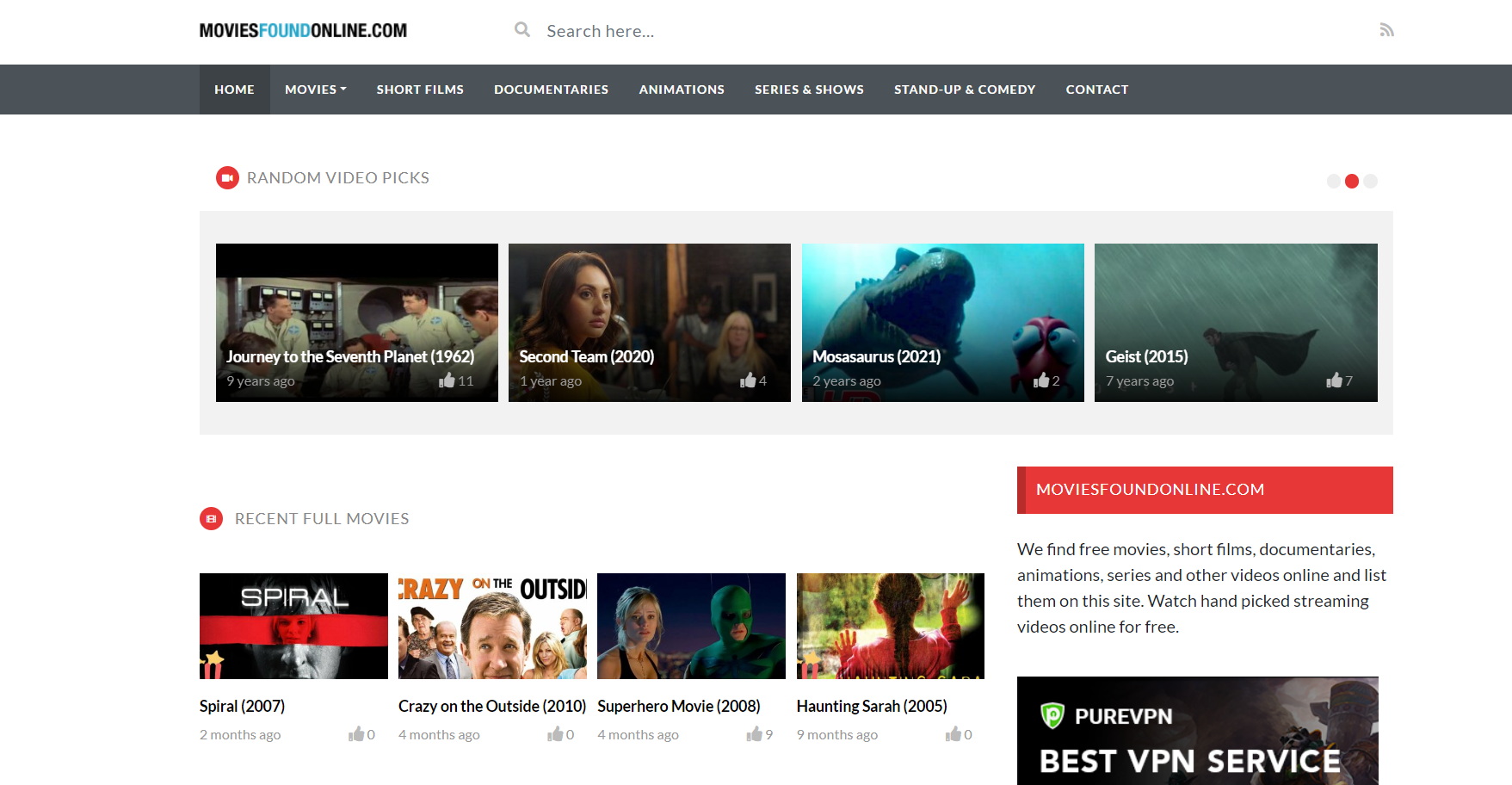Open Journey to the Seventh Planet title

click(x=350, y=356)
